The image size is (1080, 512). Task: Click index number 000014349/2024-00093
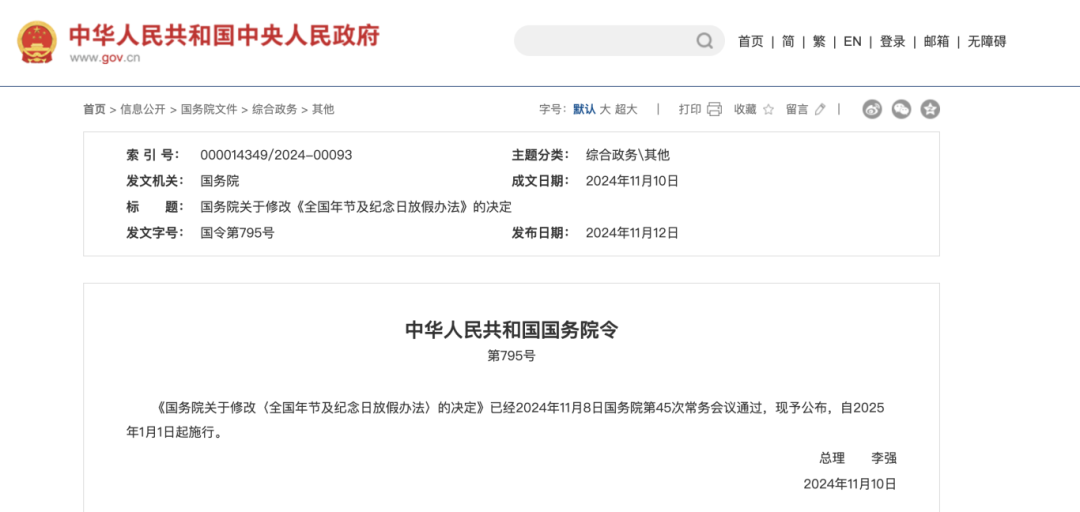pyautogui.click(x=276, y=155)
